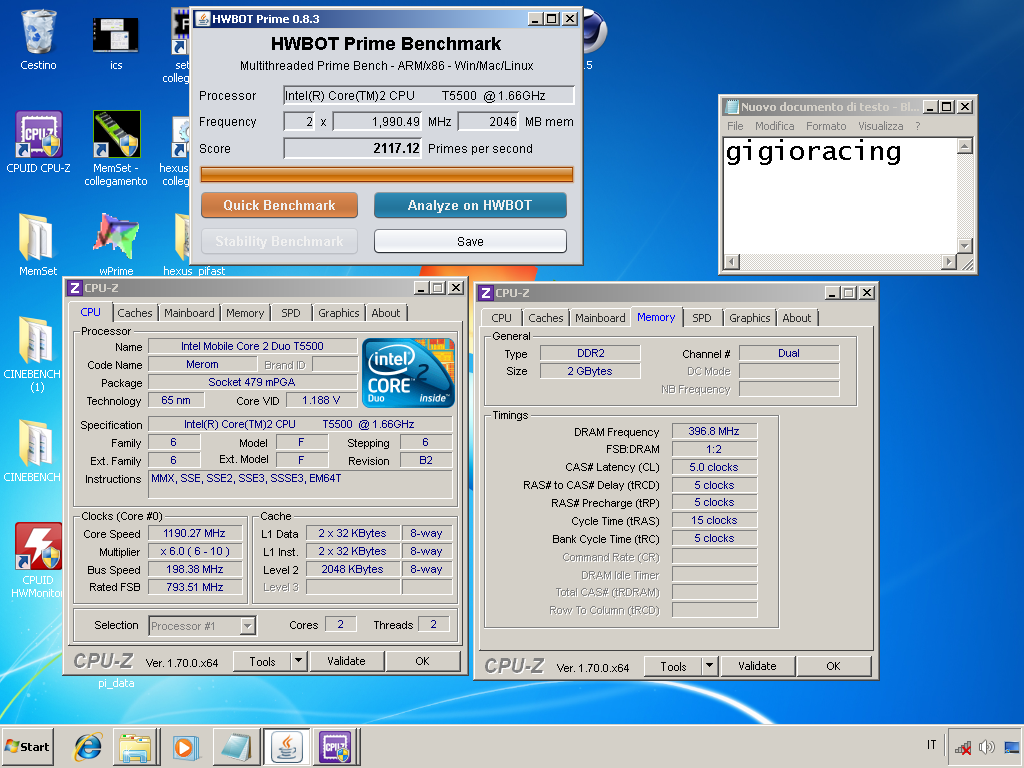Open Windows Explorer from the taskbar

[136, 746]
